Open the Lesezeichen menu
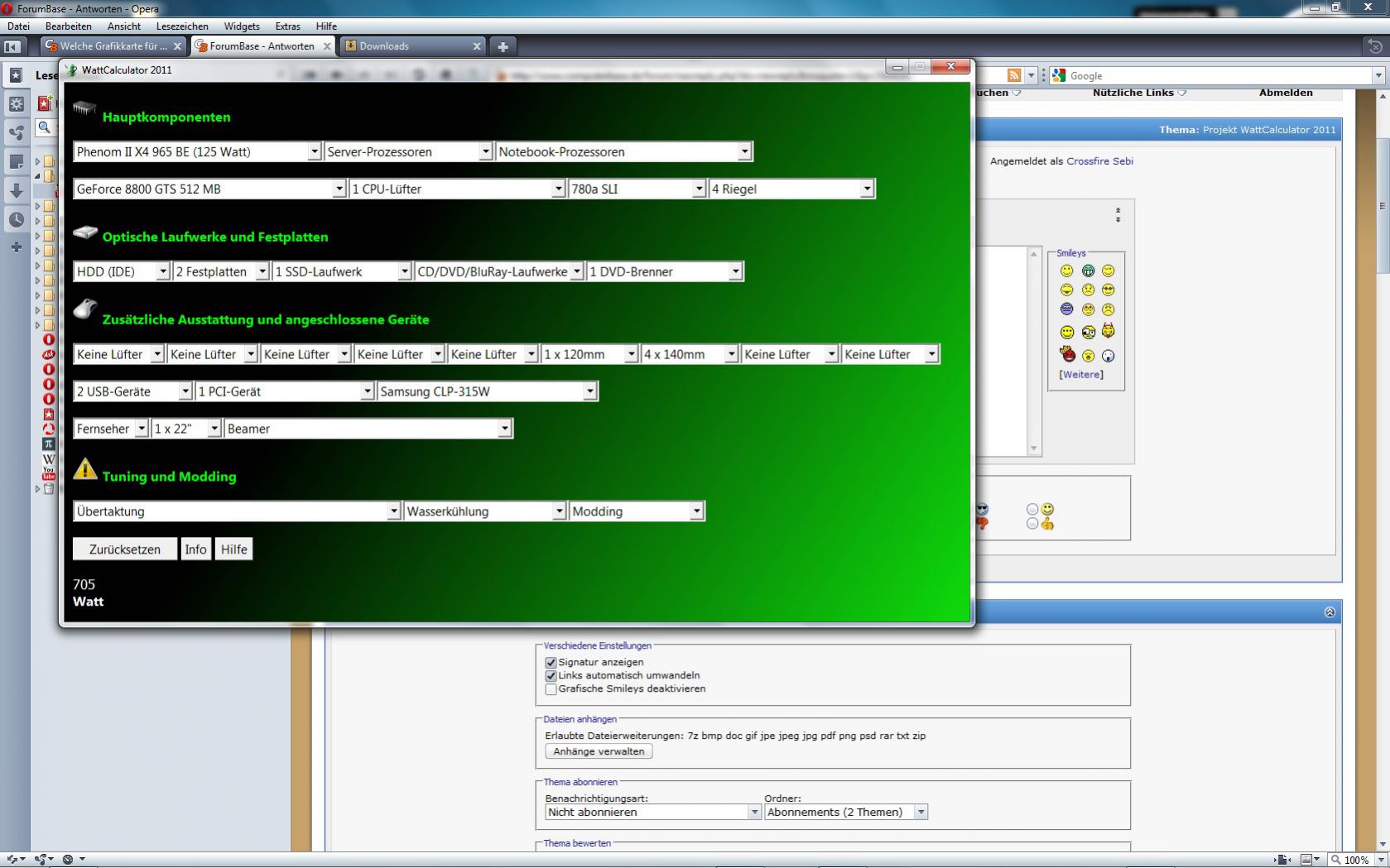The height and width of the screenshot is (868, 1390). (182, 26)
